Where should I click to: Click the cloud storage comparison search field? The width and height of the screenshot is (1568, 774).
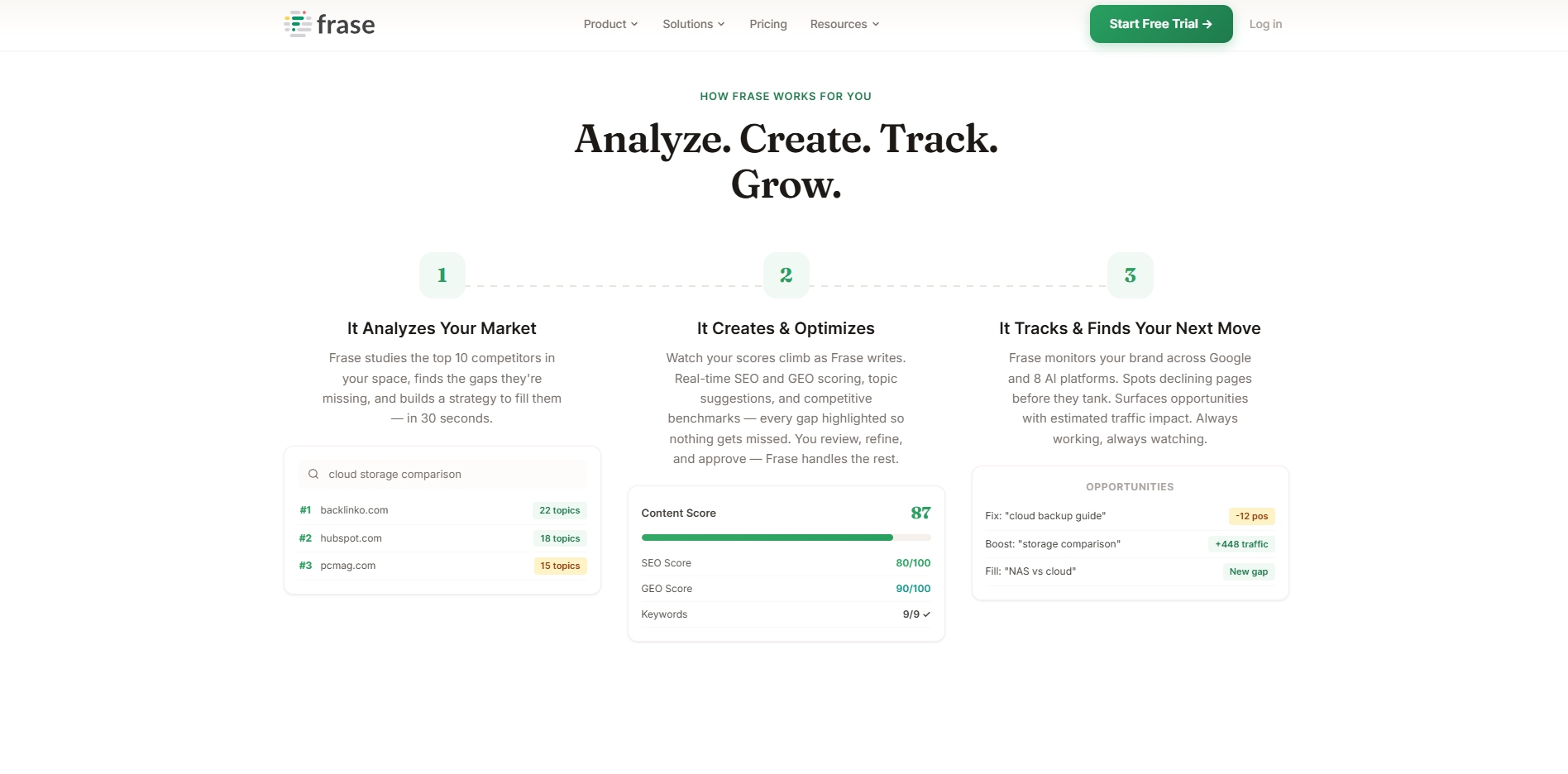[442, 475]
